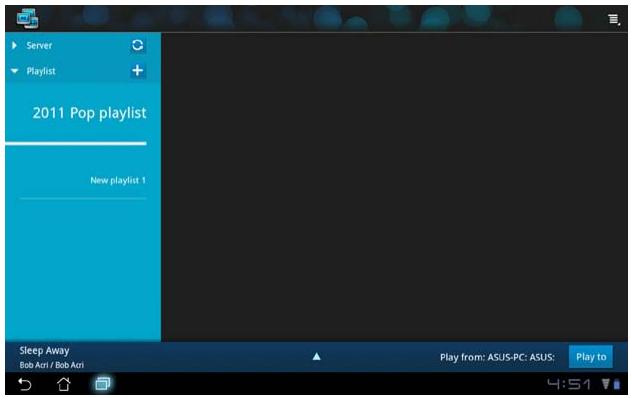Click Play from: ASUS-PC: ASUS: label
Screen dimensions: 631x398
coord(497,357)
